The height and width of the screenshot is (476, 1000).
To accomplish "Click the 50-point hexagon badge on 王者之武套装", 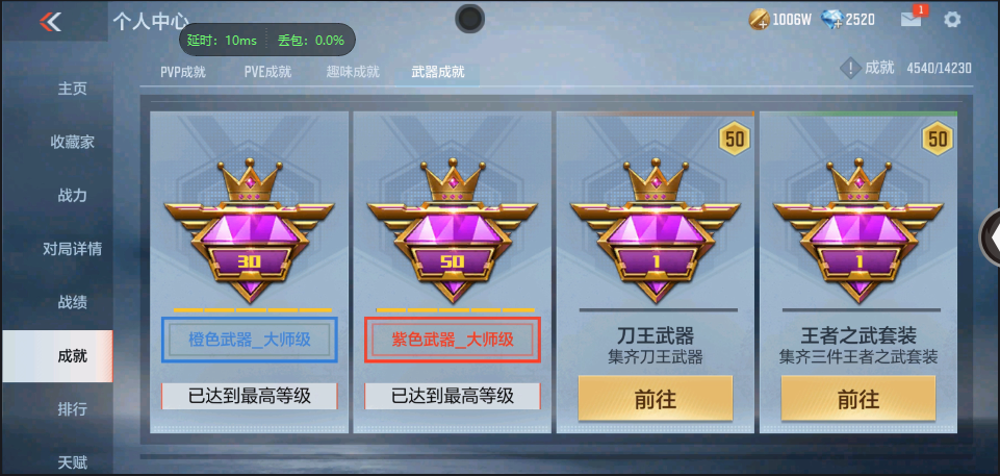I will click(x=938, y=138).
